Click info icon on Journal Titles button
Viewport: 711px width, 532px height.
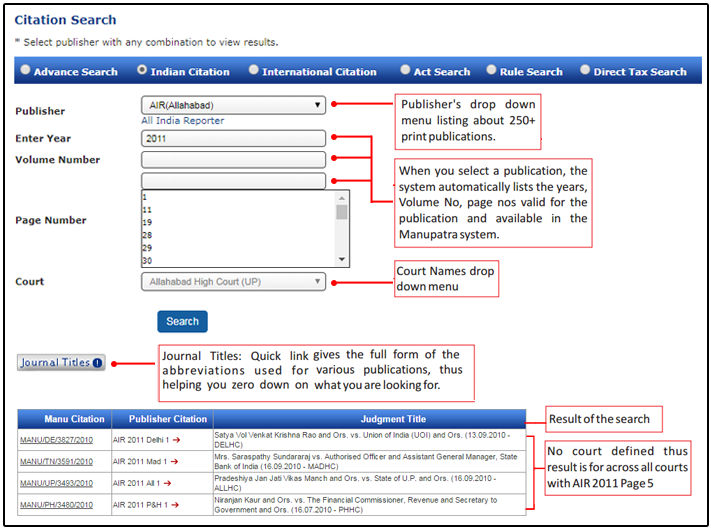coord(97,363)
